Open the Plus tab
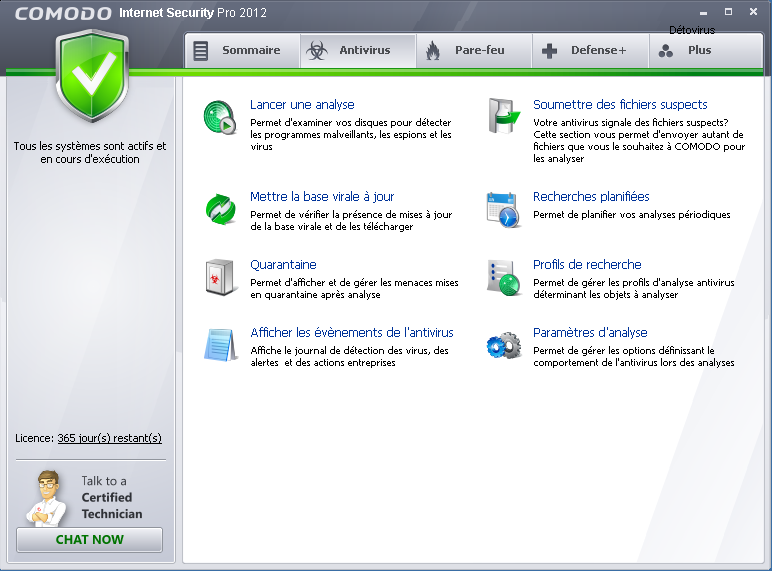The height and width of the screenshot is (571, 772). (706, 50)
